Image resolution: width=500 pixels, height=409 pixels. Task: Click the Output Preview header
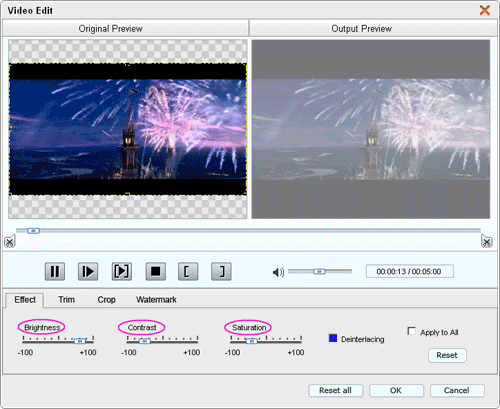click(x=373, y=29)
